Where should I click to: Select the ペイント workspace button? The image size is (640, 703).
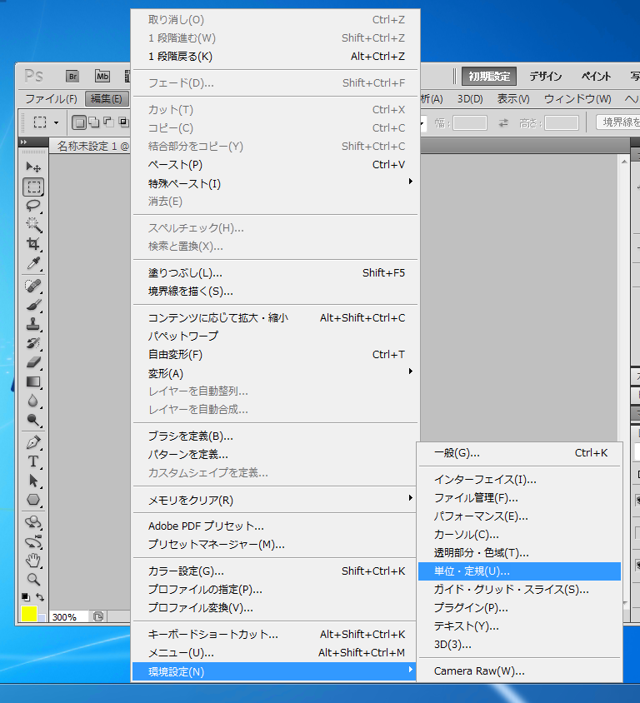click(596, 76)
